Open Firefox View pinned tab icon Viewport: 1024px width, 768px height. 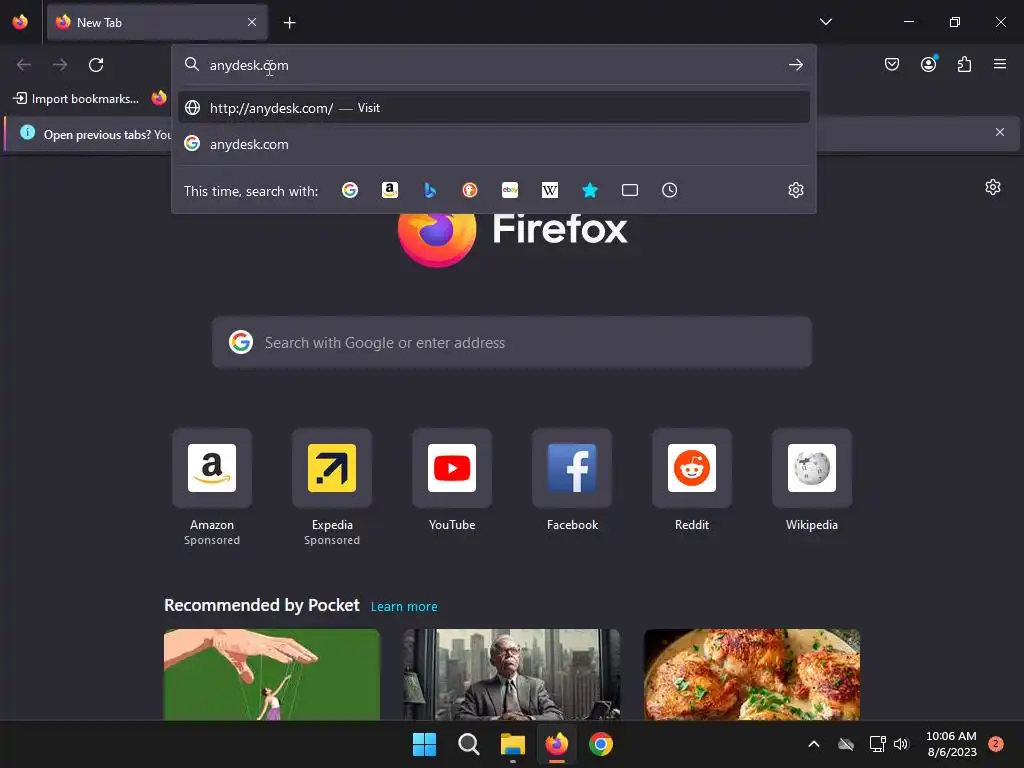[20, 22]
